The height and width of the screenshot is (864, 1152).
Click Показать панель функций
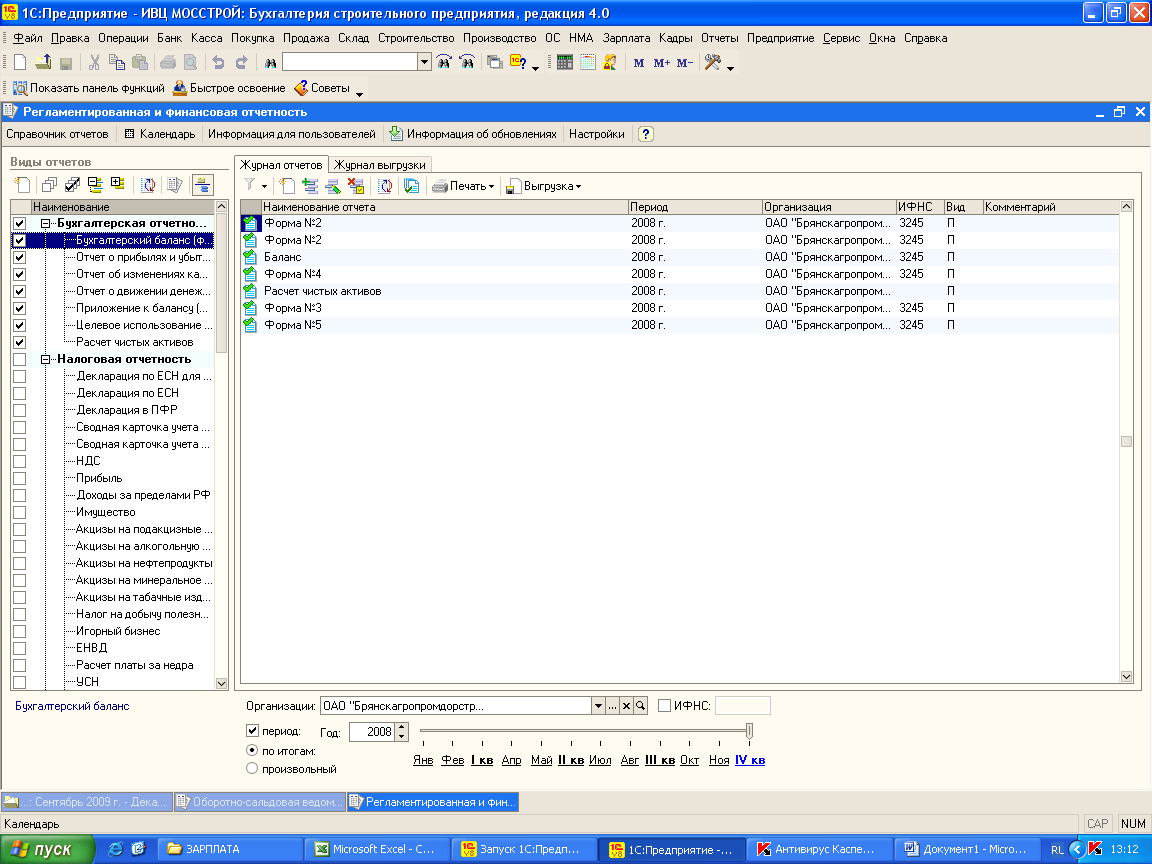[x=89, y=88]
